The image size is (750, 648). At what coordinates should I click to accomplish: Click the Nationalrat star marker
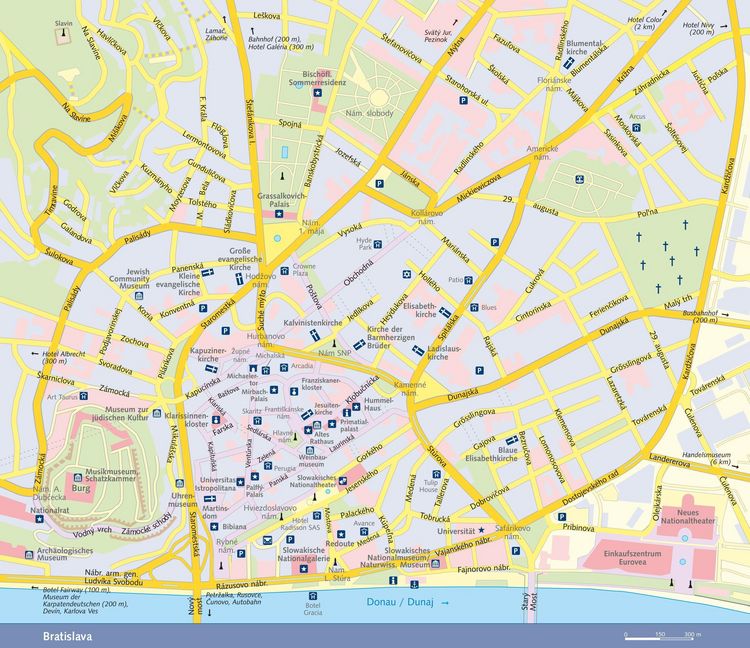pyautogui.click(x=39, y=519)
